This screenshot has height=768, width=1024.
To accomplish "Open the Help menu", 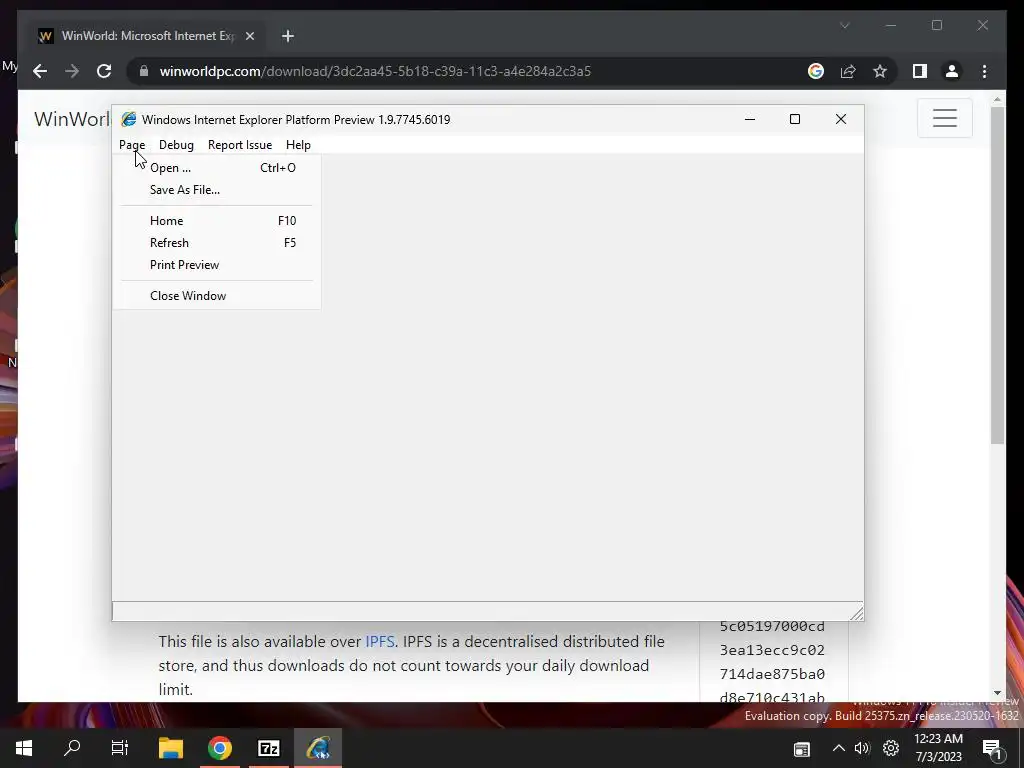I will point(298,145).
